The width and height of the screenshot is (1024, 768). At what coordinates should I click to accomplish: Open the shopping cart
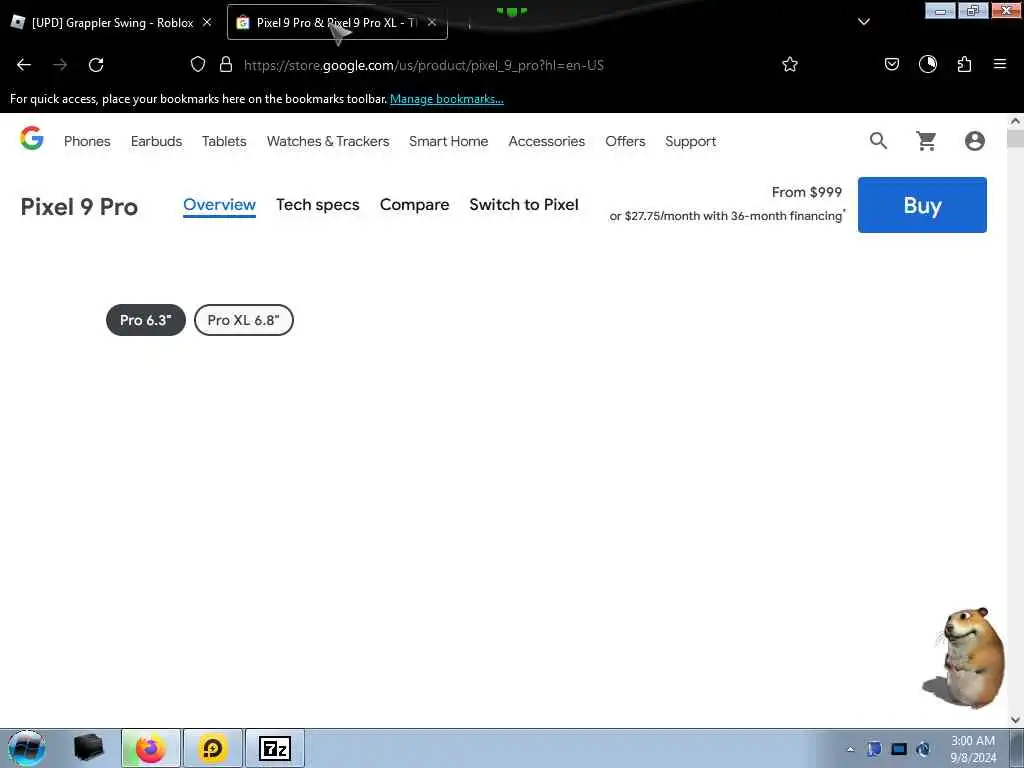[926, 140]
